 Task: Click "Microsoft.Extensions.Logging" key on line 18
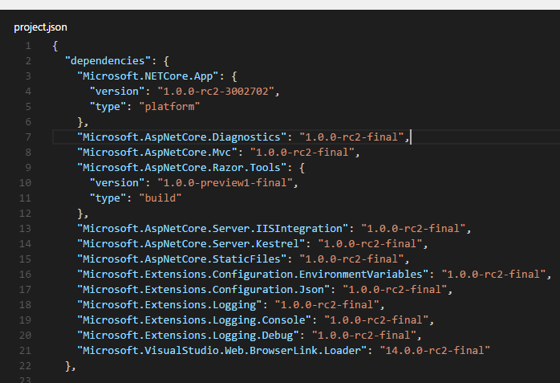(170, 305)
